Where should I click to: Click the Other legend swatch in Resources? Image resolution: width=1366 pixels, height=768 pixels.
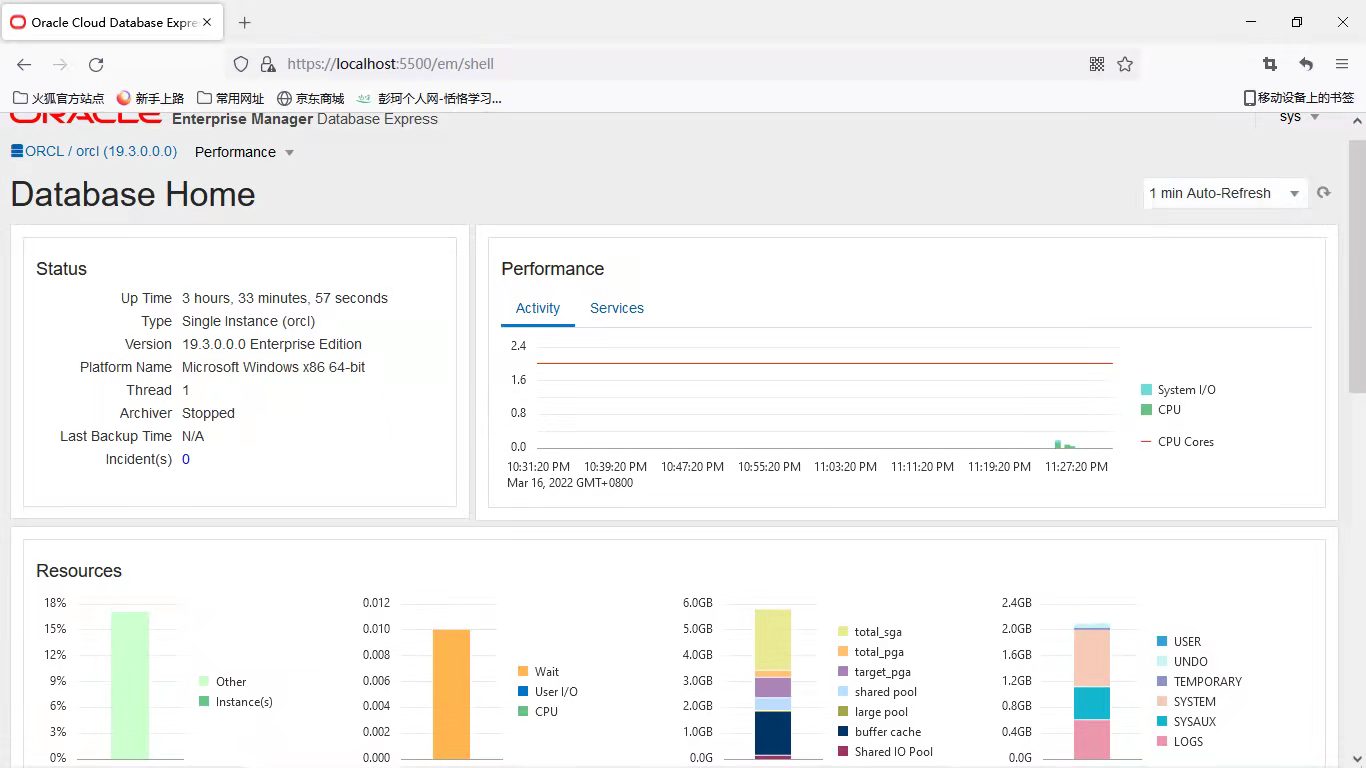tap(204, 682)
